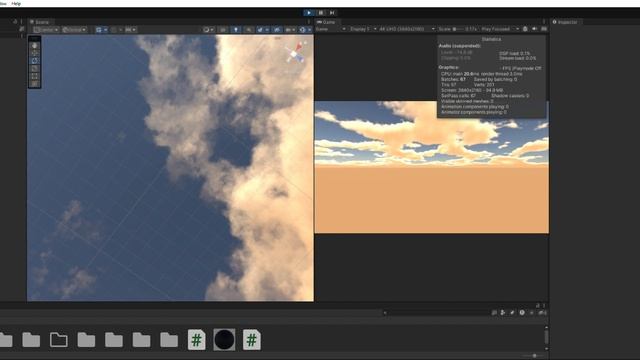This screenshot has width=640, height=360.
Task: Toggle Scene audio button
Action: point(249,30)
